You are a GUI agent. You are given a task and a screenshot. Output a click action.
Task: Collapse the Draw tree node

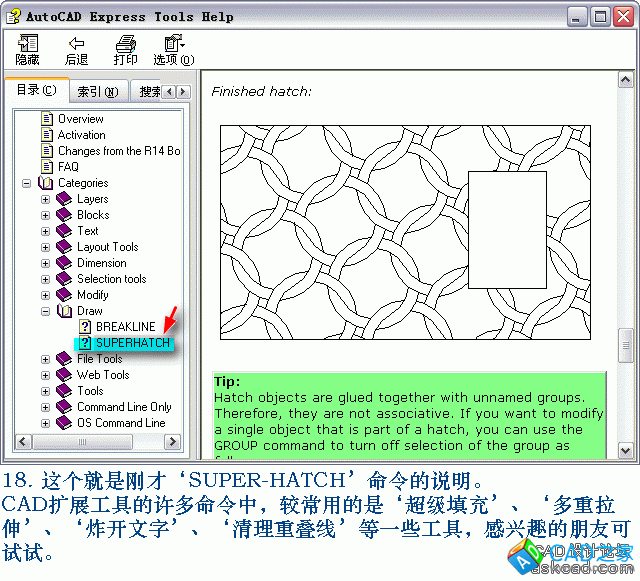[x=45, y=311]
